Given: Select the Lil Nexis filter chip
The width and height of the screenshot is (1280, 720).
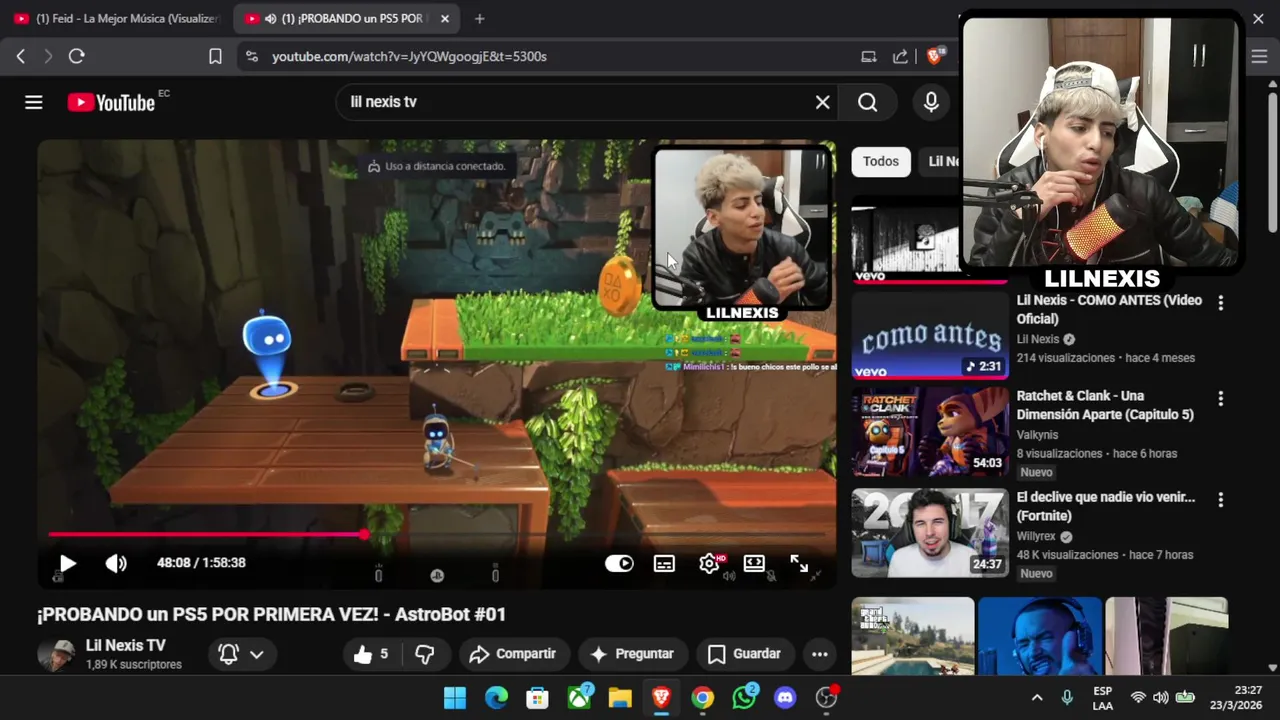Looking at the screenshot, I should coord(942,161).
